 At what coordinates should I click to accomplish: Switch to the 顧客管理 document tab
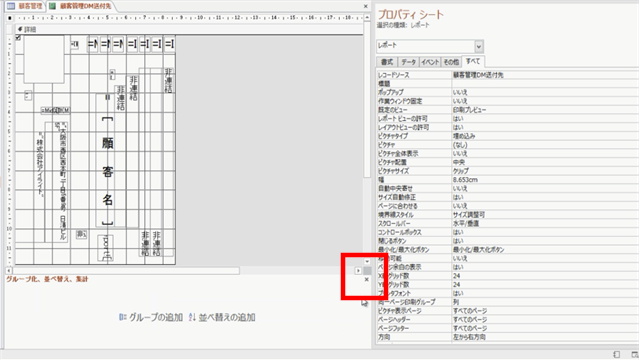coord(25,6)
